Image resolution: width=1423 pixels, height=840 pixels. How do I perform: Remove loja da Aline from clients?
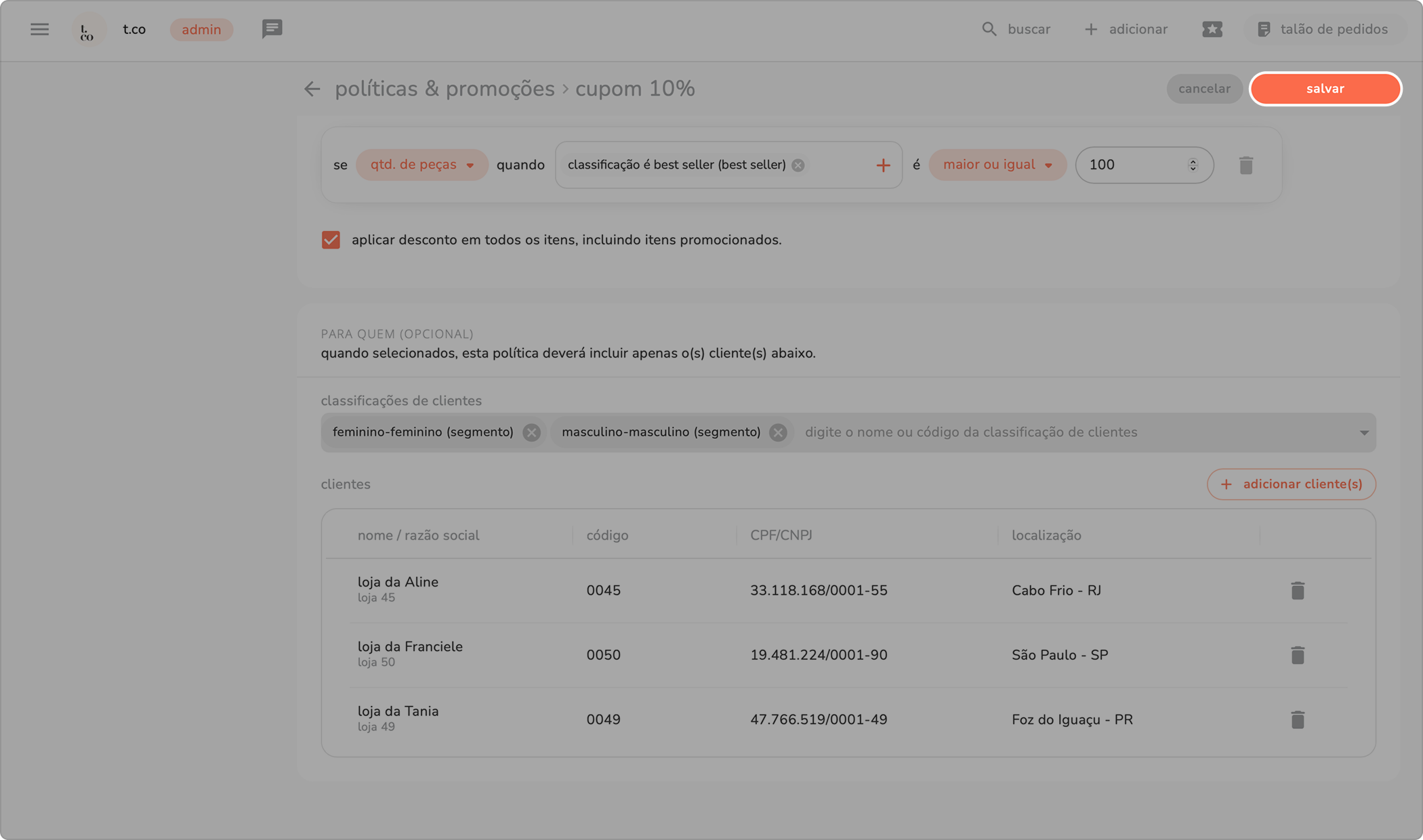click(1297, 591)
